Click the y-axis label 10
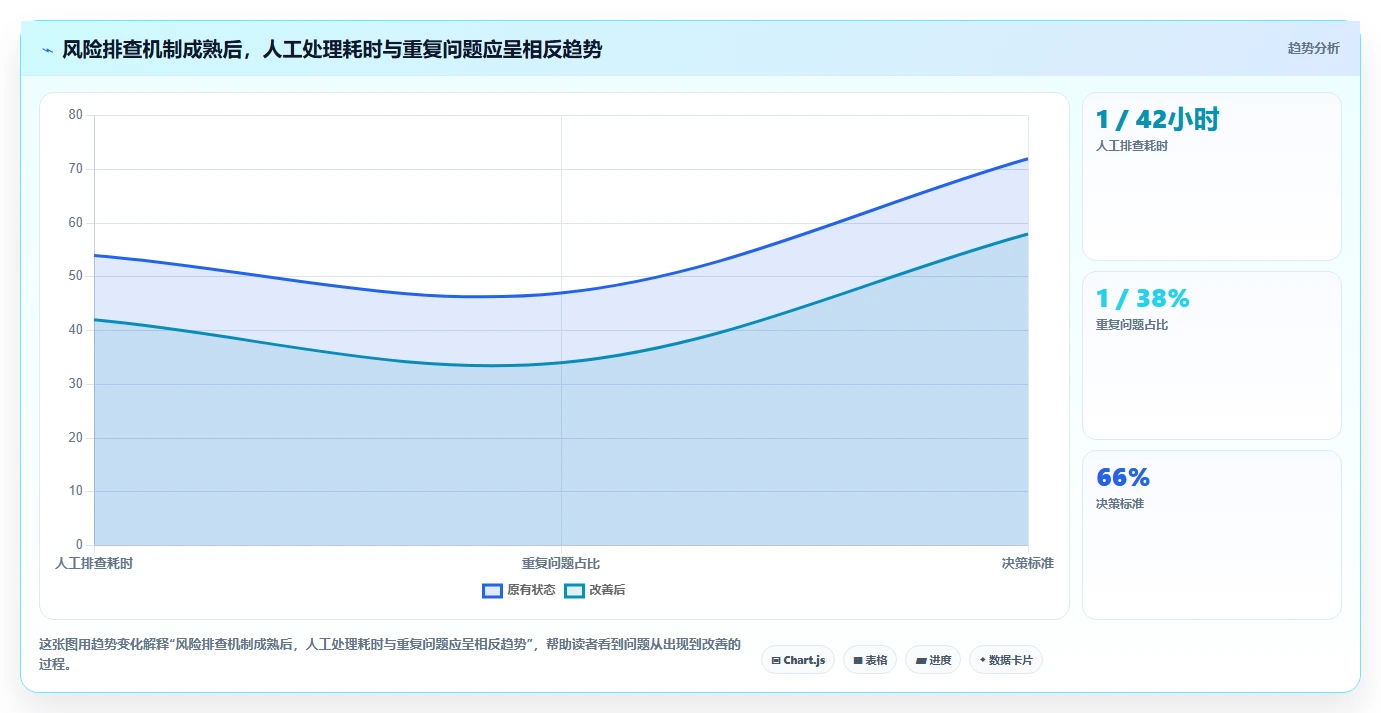 pos(76,491)
